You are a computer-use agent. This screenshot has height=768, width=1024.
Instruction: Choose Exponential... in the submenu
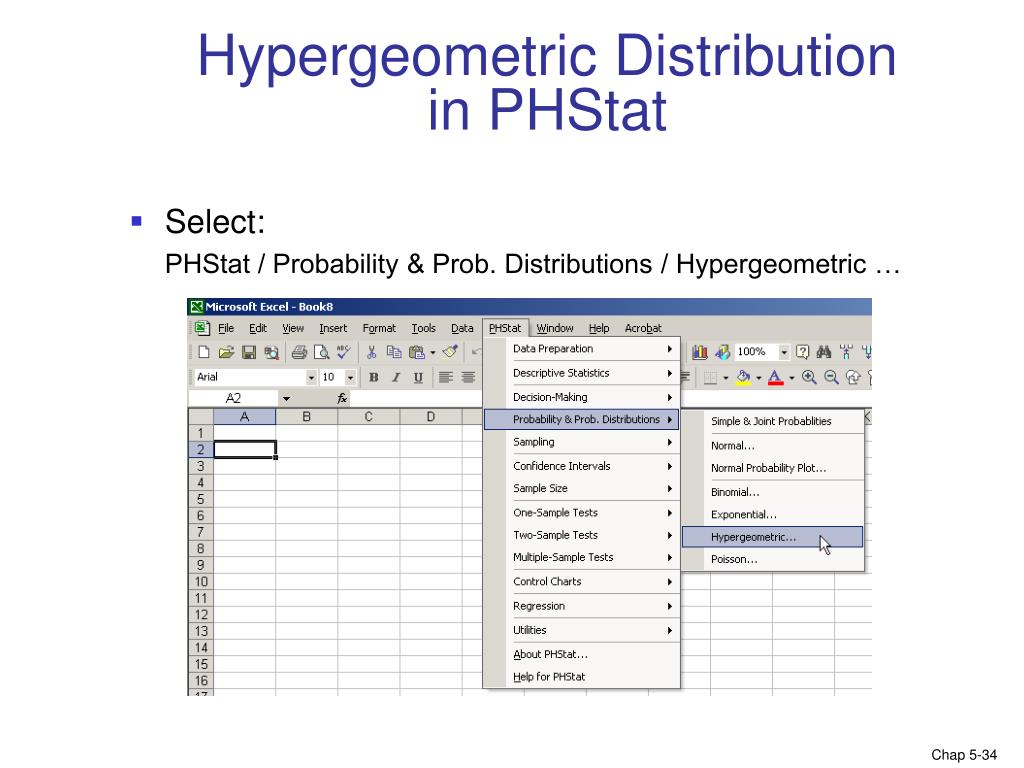coord(773,514)
